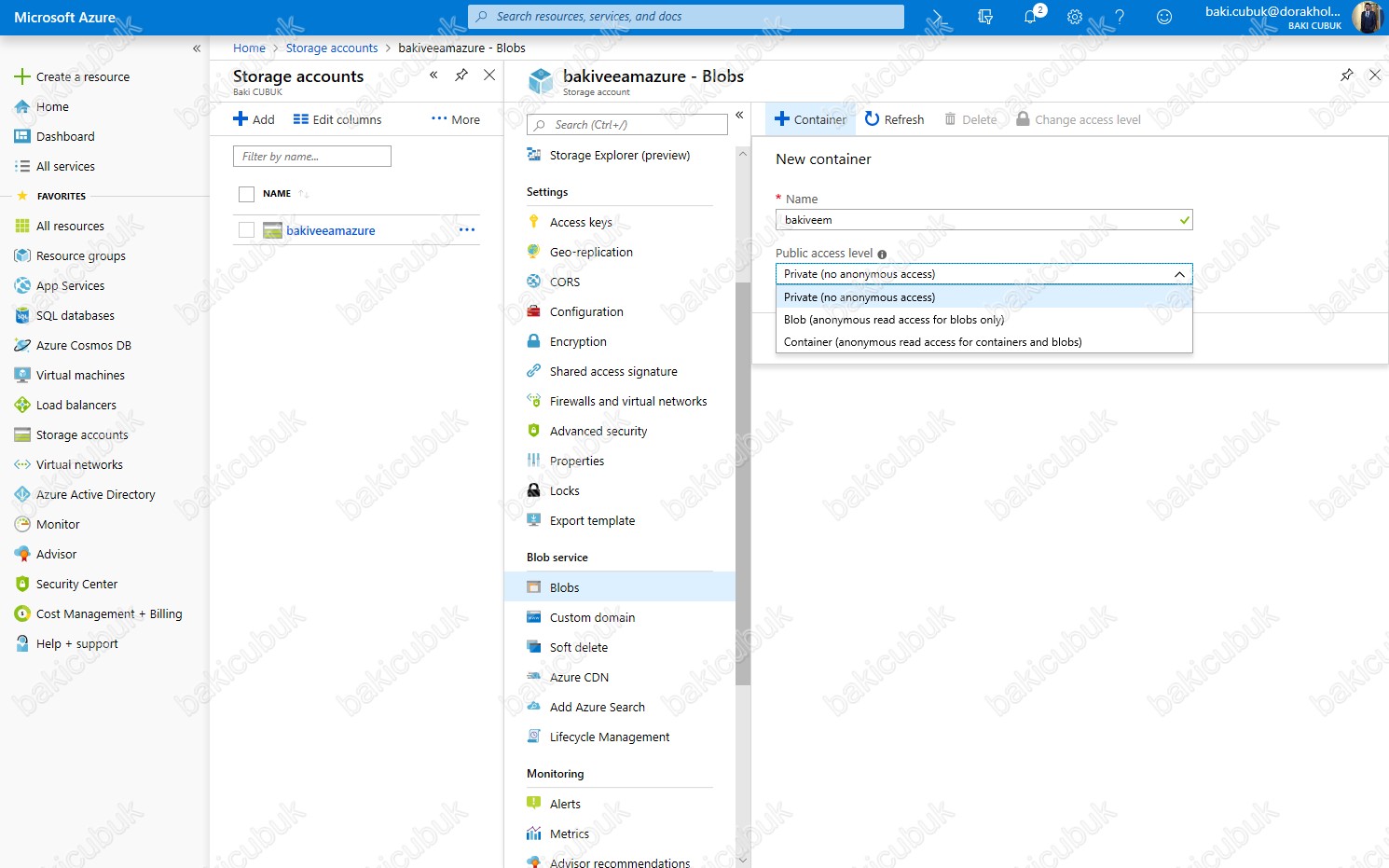Image resolution: width=1389 pixels, height=868 pixels.
Task: Open the notifications bell
Action: coord(1031,17)
